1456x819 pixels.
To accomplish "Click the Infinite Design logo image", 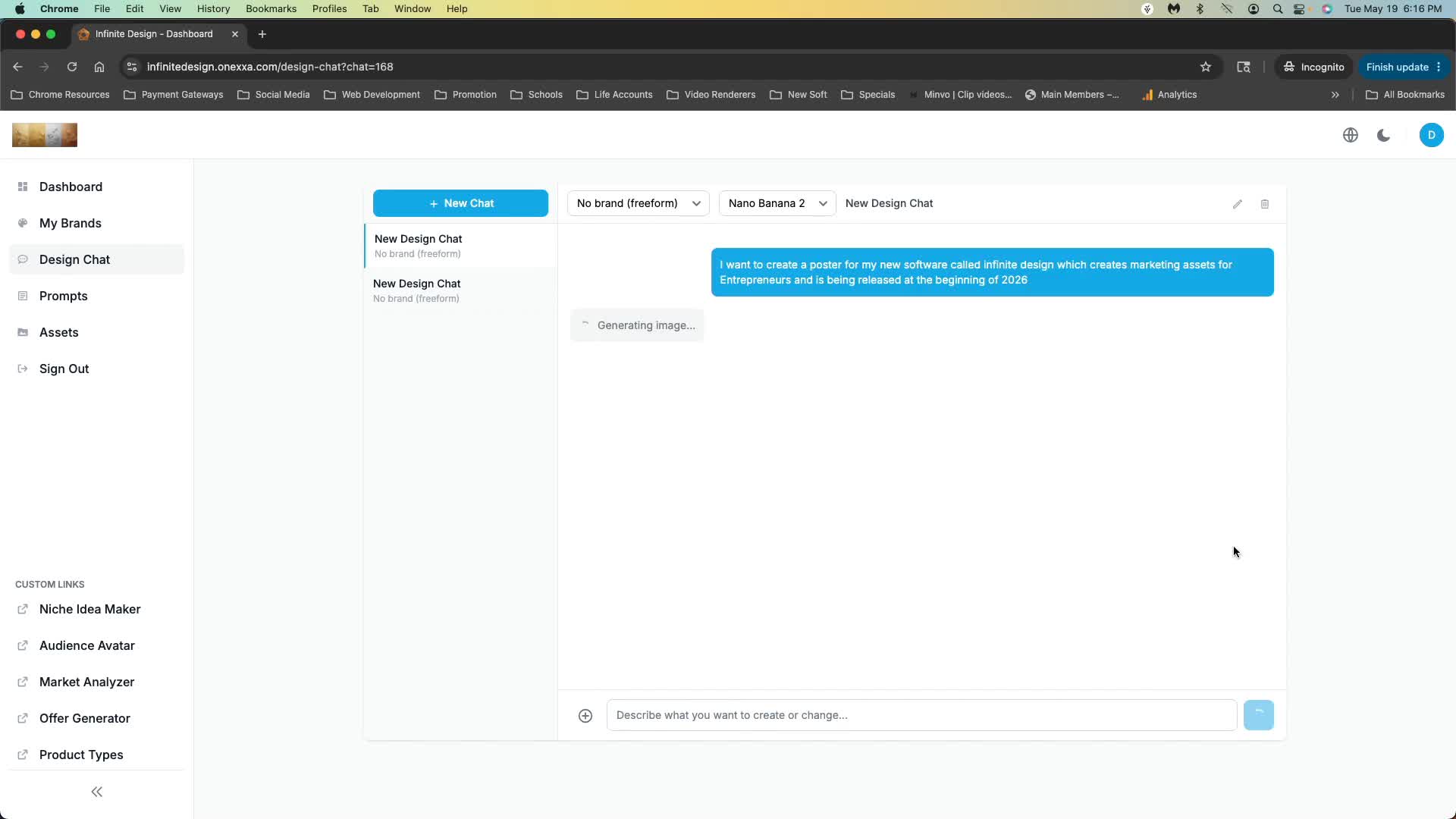I will click(x=45, y=135).
